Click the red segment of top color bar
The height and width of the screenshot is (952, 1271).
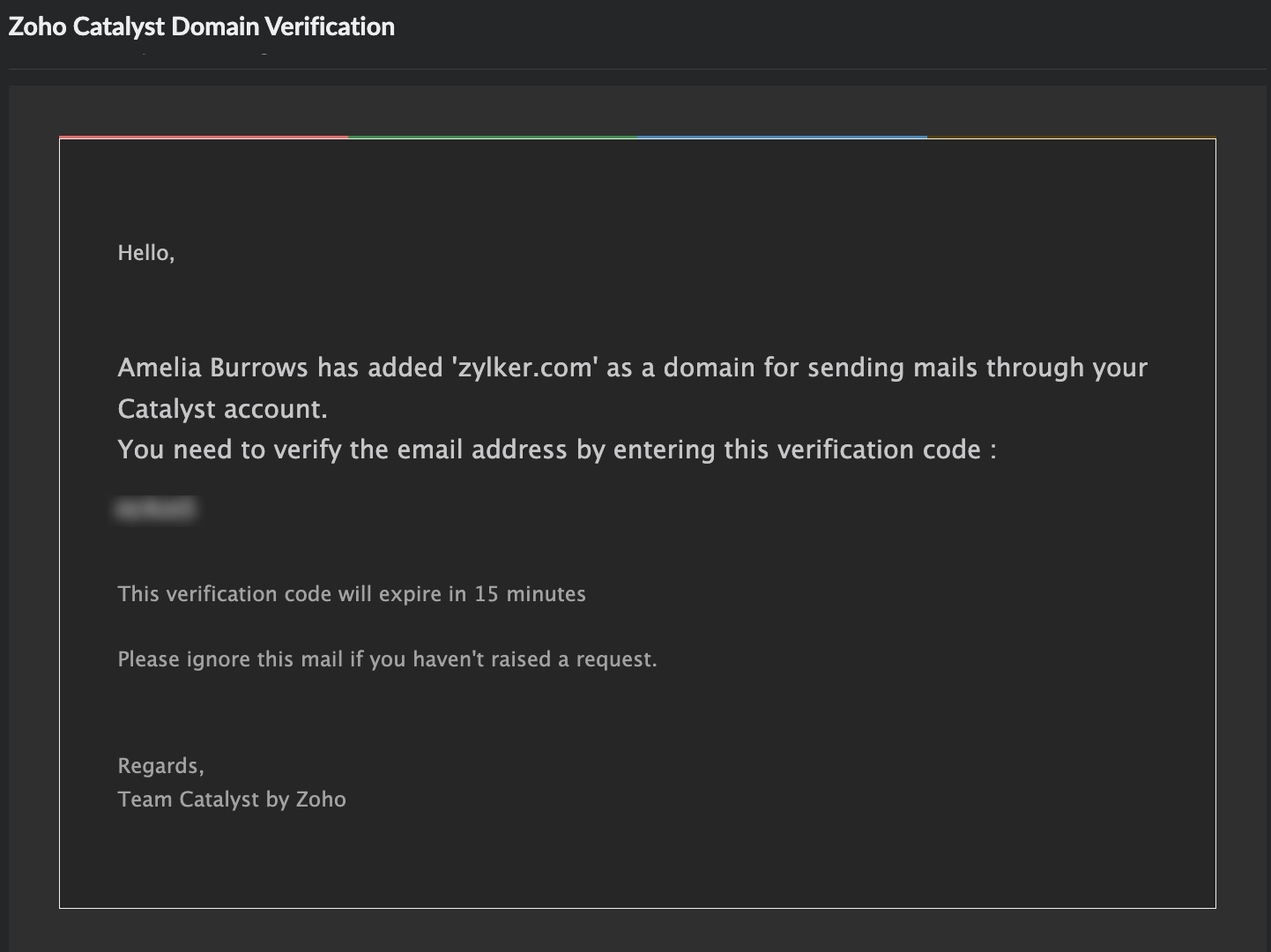coord(204,138)
